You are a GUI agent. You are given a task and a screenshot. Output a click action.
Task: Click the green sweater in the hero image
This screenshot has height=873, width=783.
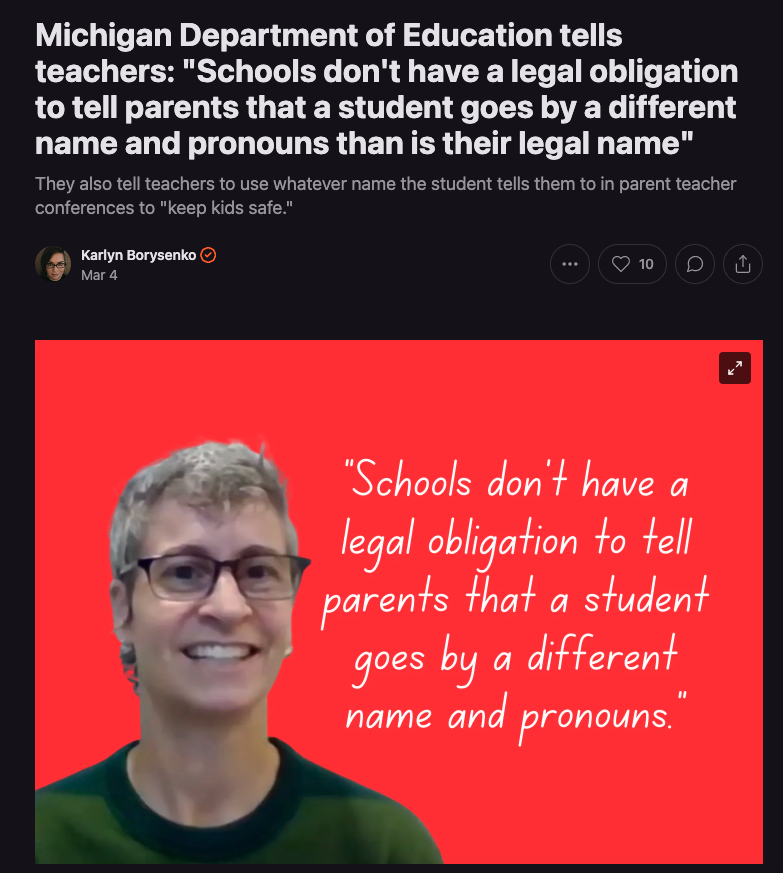pyautogui.click(x=234, y=807)
